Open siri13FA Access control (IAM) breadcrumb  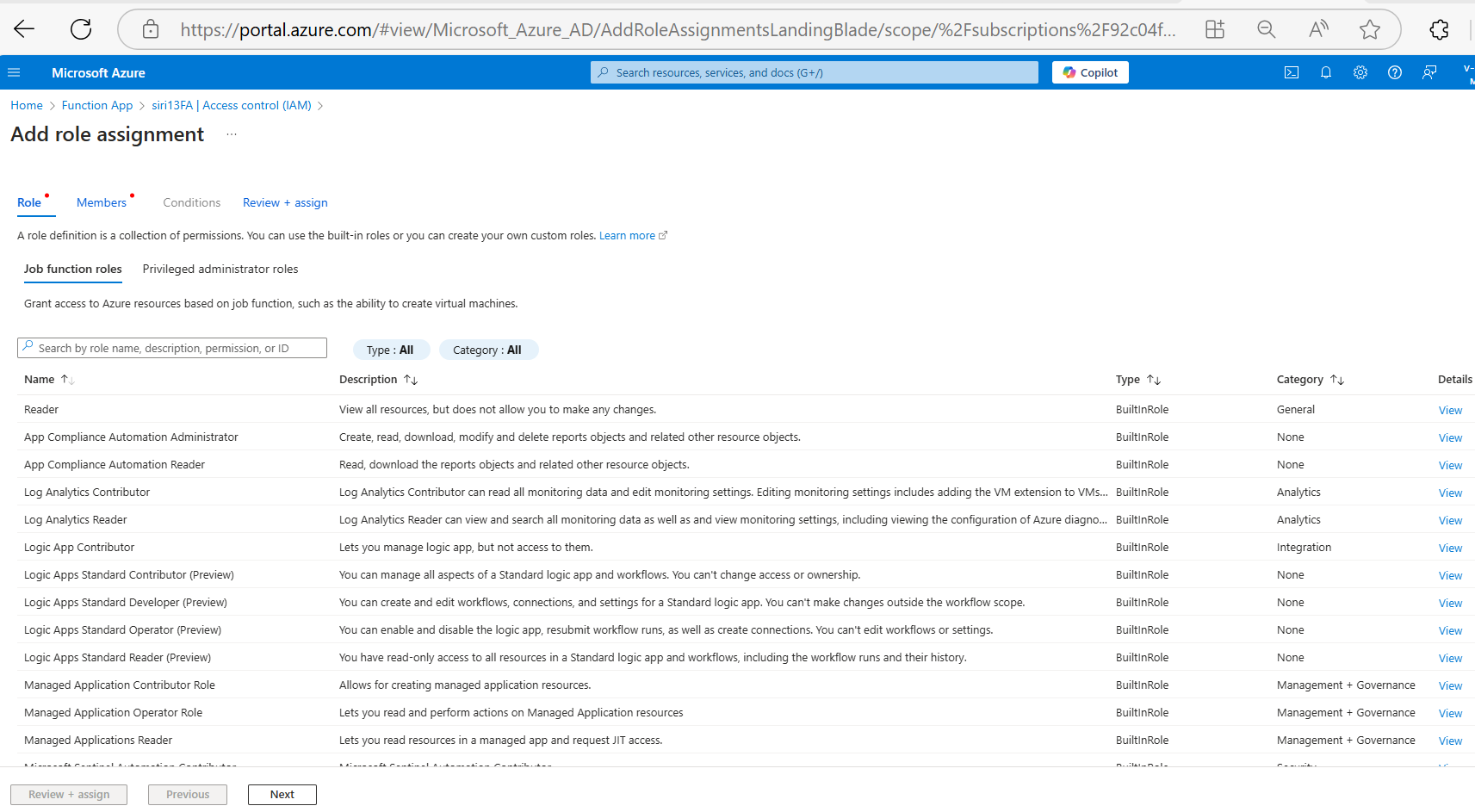click(x=232, y=105)
